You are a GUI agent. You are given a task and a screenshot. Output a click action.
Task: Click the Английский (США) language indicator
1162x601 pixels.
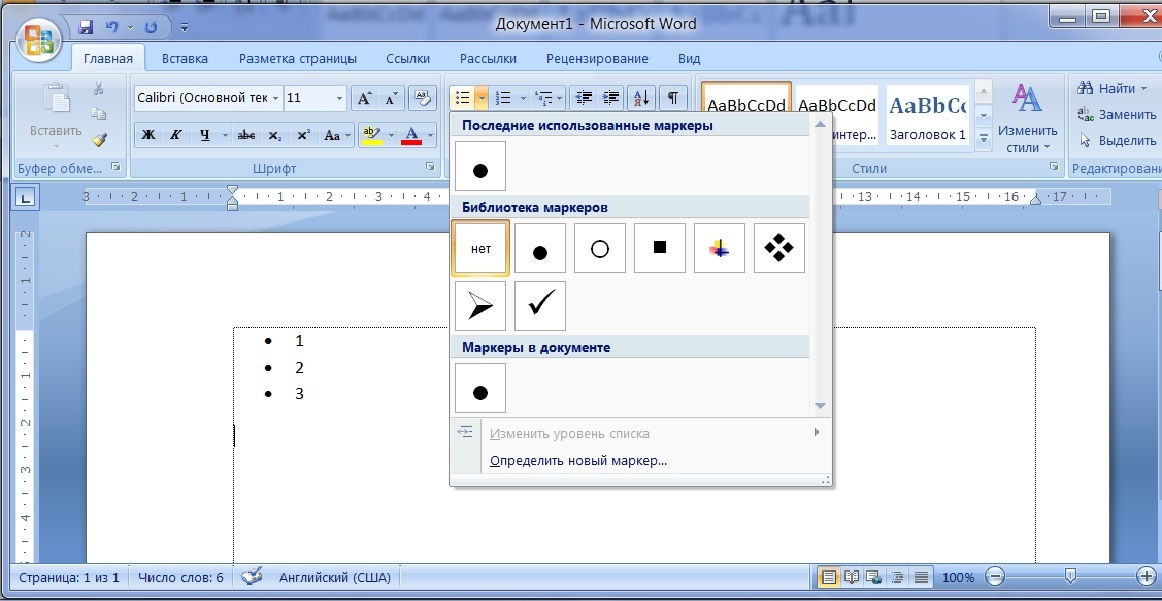(335, 577)
